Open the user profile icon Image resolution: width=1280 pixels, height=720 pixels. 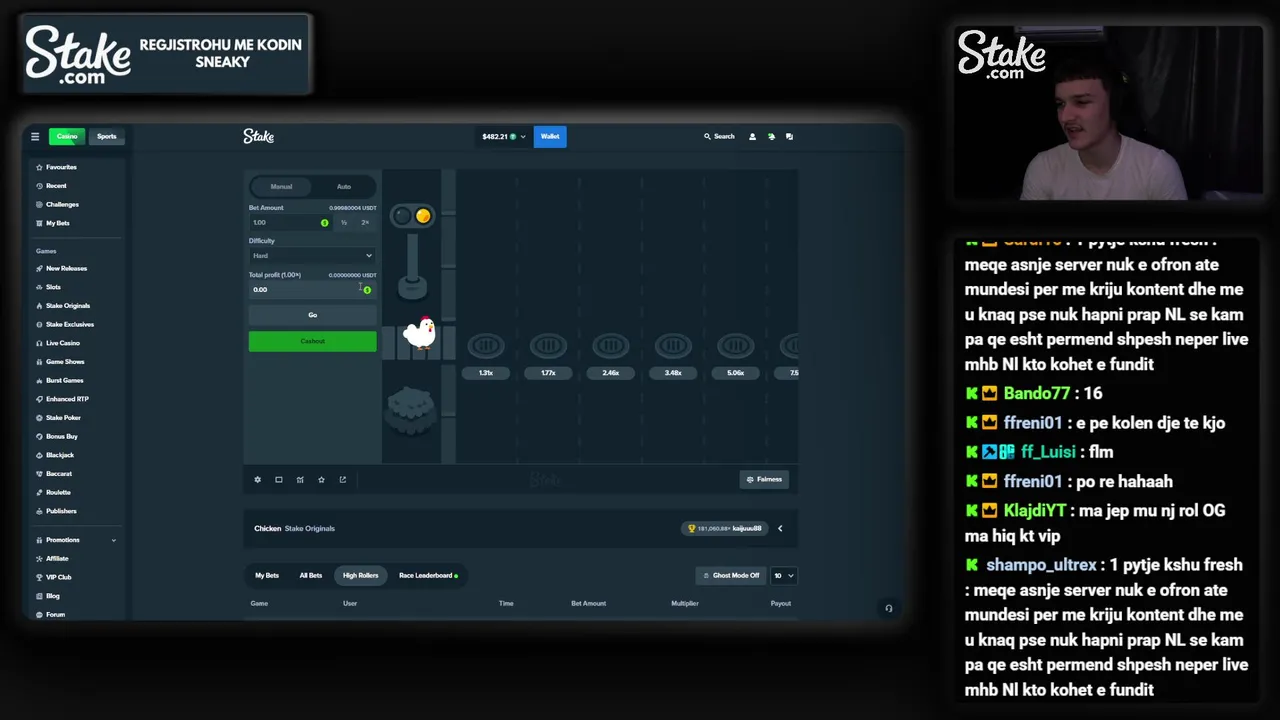tap(752, 136)
